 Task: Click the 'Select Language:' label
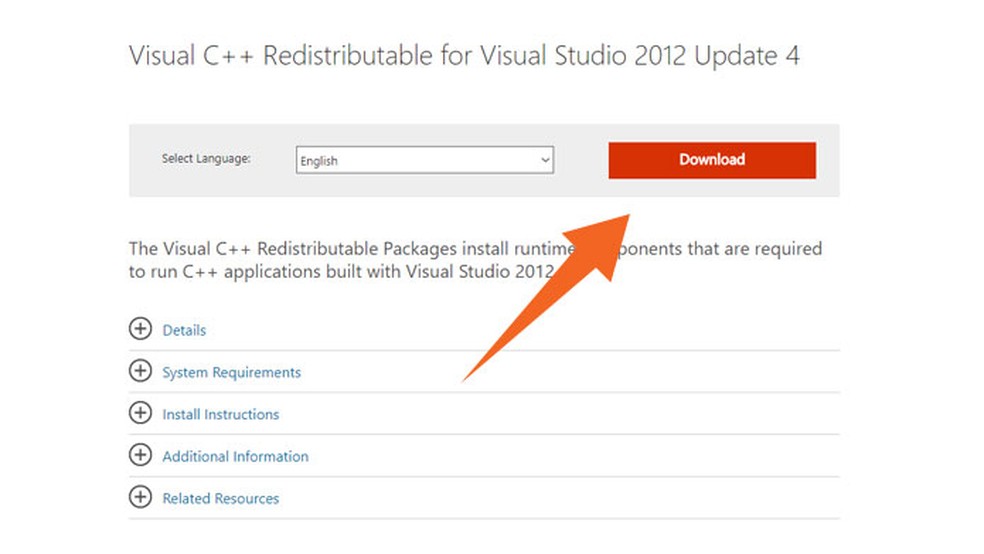click(x=206, y=159)
